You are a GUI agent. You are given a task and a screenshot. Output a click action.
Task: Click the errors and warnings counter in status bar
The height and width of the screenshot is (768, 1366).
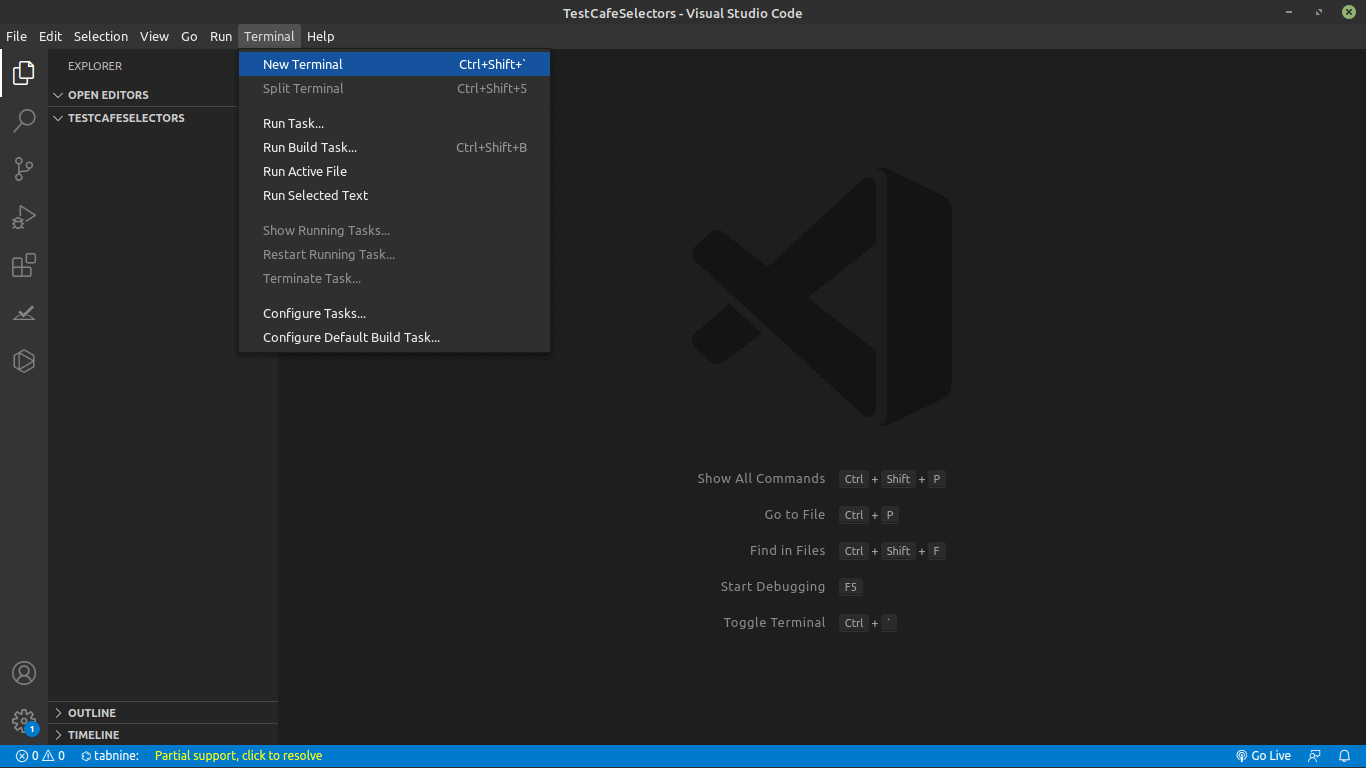(x=39, y=755)
